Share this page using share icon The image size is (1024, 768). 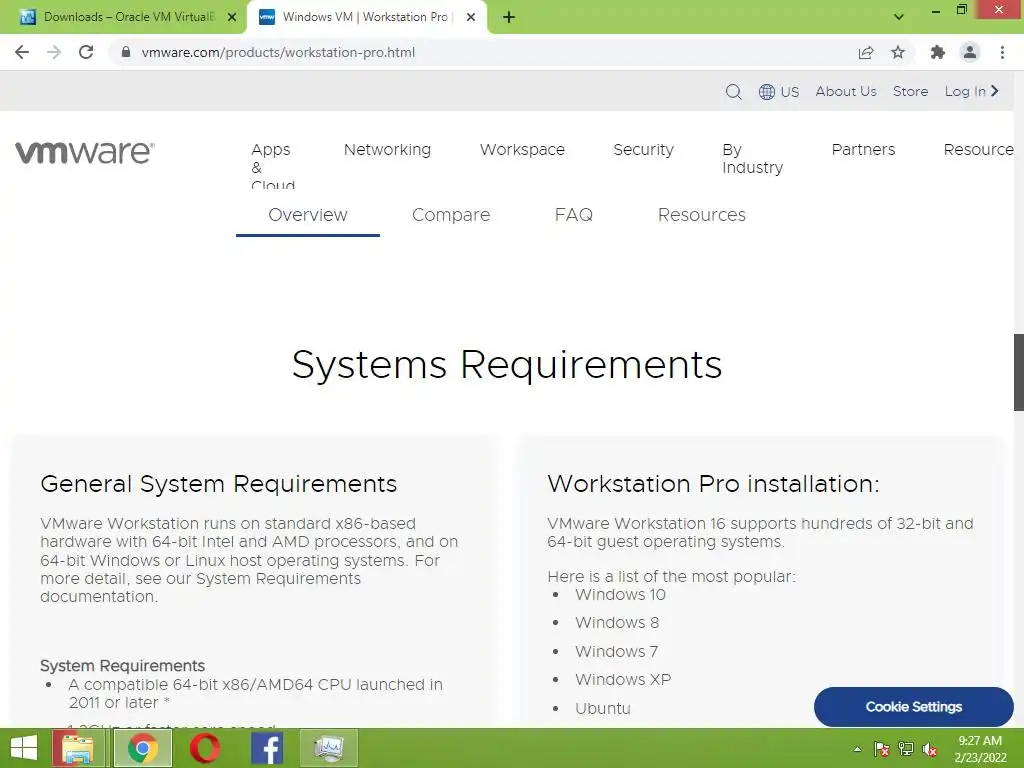[x=865, y=52]
